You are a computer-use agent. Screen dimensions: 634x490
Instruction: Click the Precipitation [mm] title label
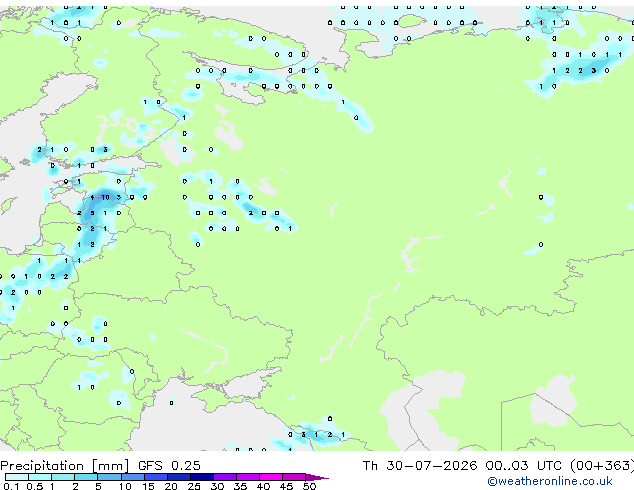[x=65, y=466]
